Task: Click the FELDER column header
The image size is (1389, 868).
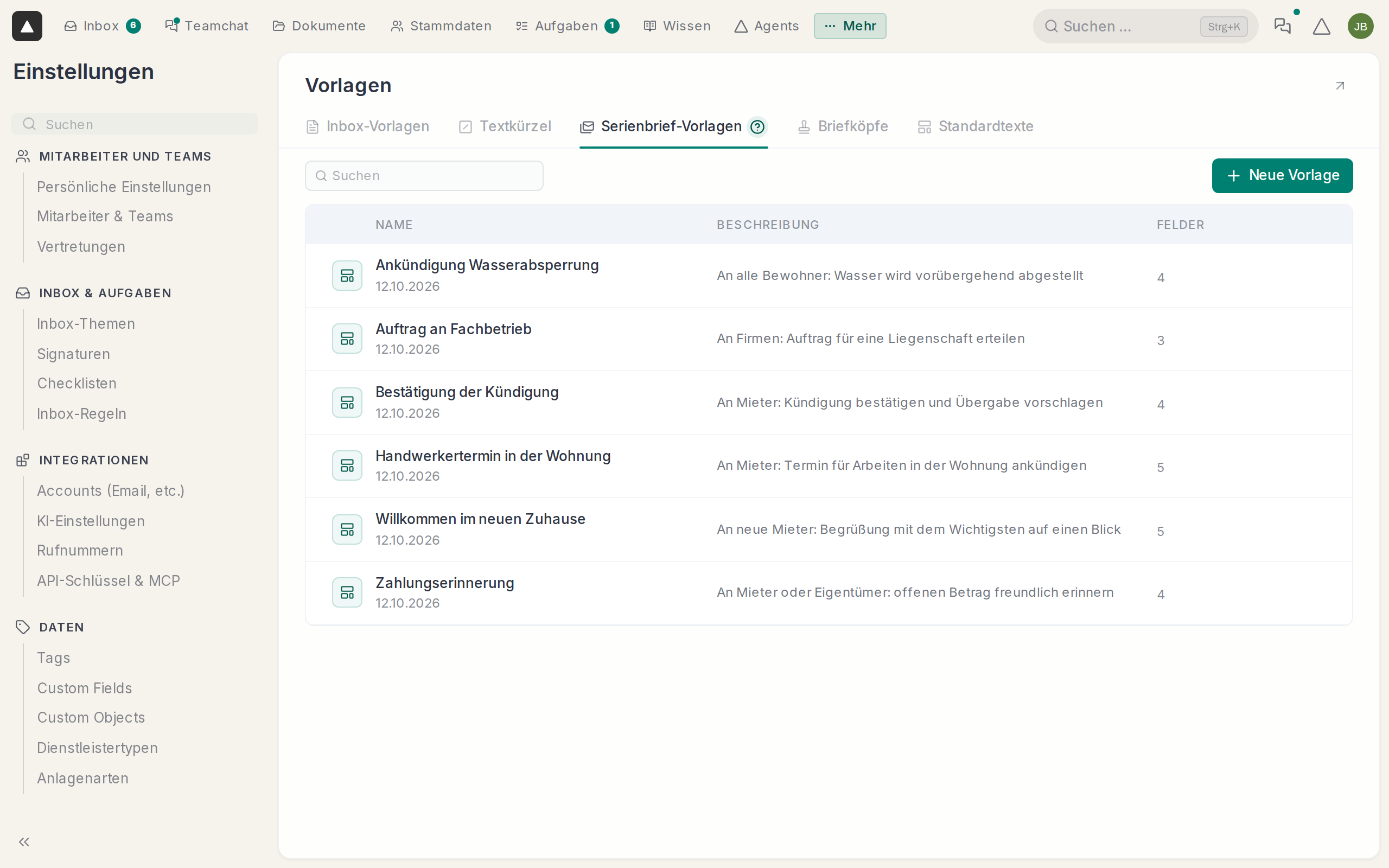Action: pyautogui.click(x=1180, y=225)
